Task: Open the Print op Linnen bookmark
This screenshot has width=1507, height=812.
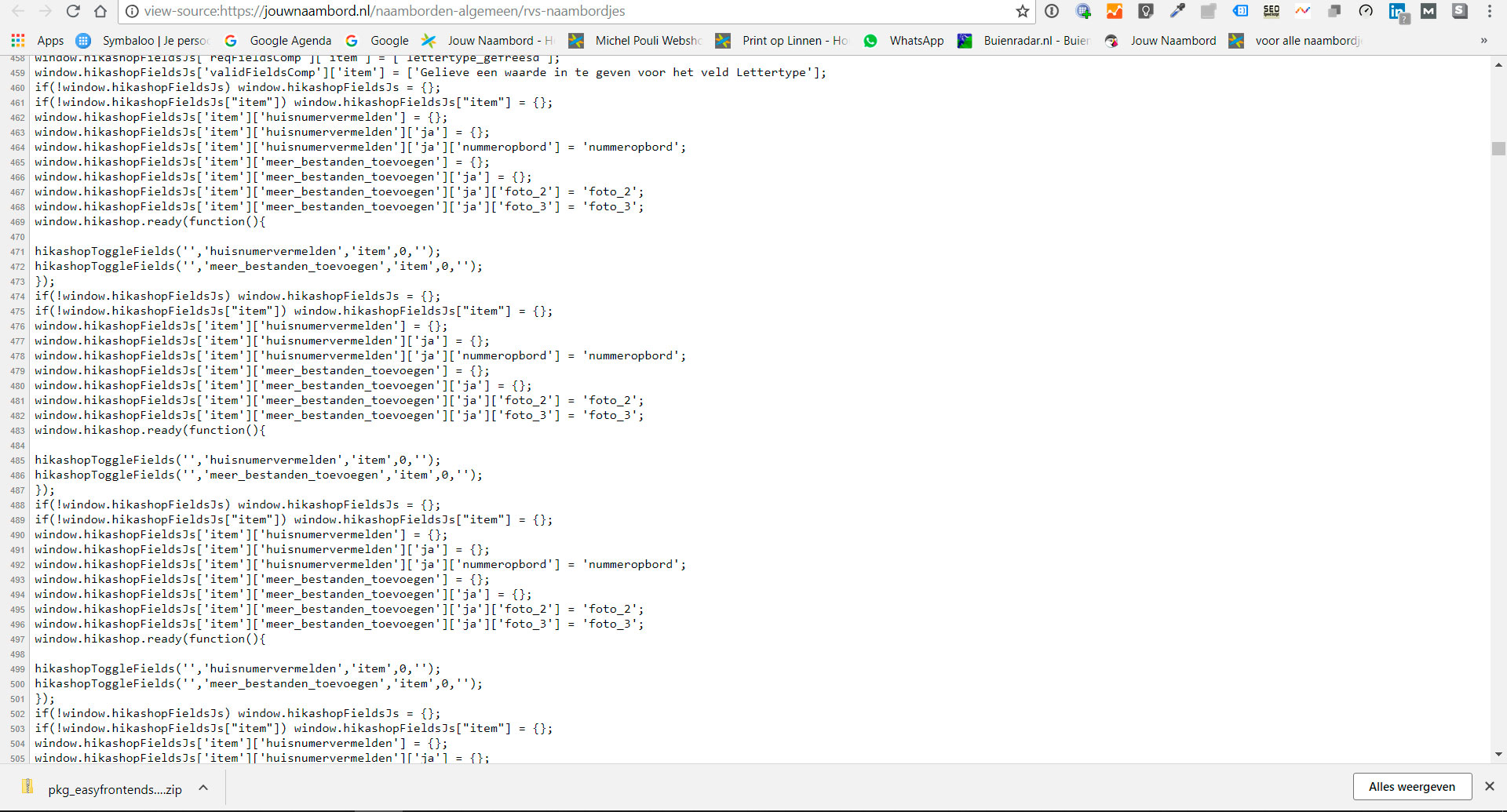Action: point(782,41)
